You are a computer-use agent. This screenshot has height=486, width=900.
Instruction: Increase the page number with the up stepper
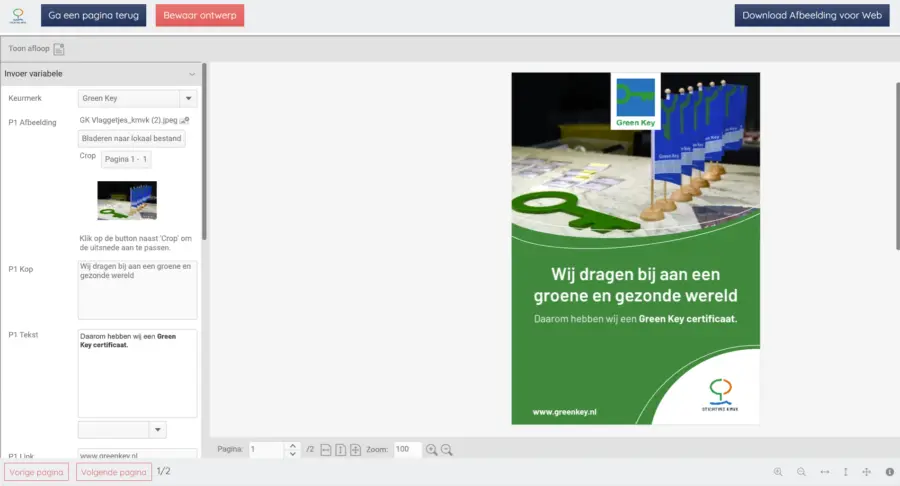(x=292, y=446)
